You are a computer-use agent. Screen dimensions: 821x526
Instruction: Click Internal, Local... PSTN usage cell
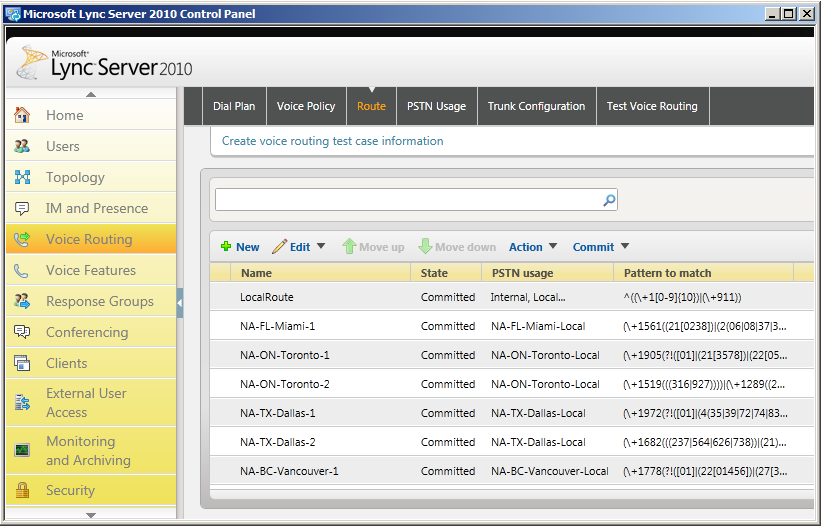[528, 297]
